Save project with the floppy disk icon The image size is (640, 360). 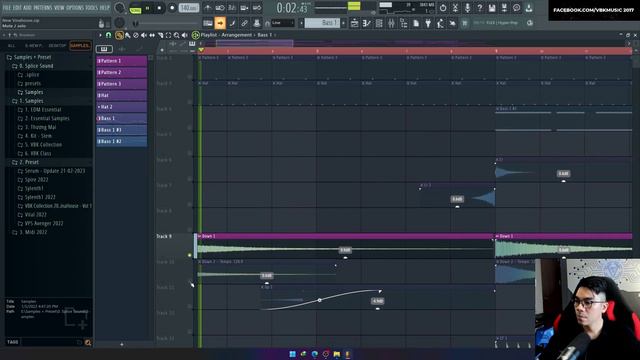coord(492,8)
